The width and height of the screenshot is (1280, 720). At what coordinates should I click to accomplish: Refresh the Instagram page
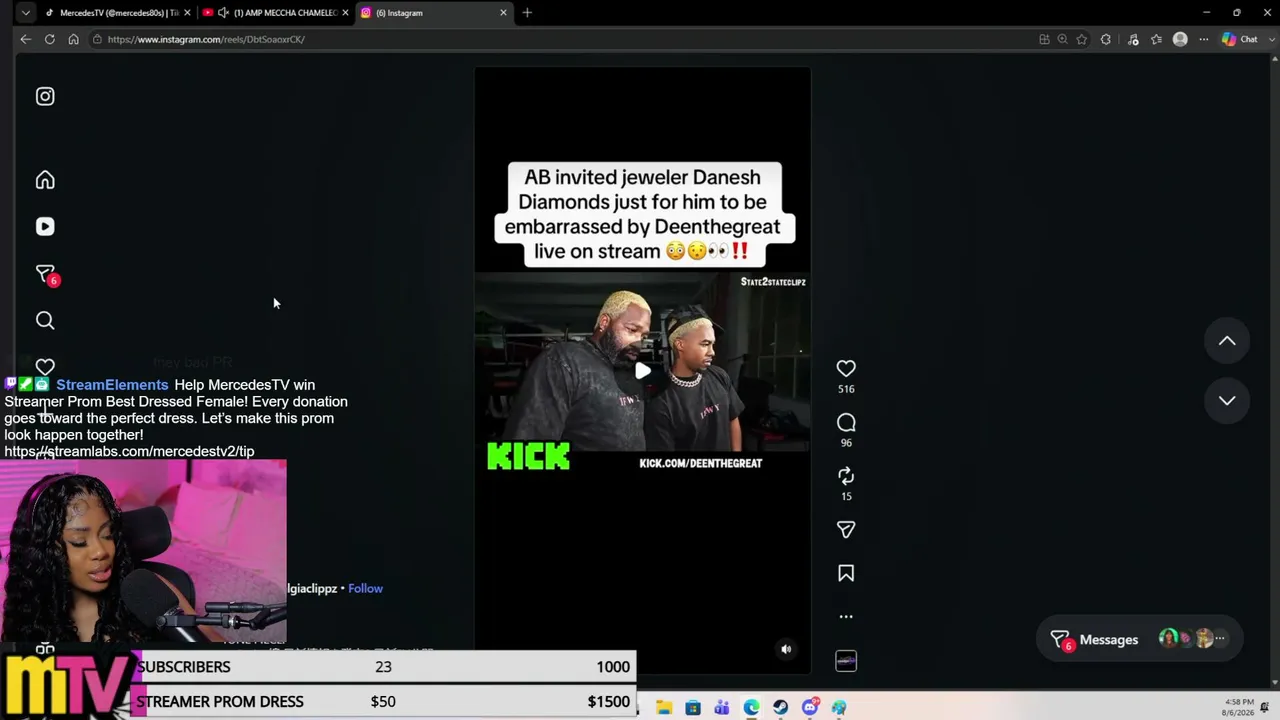click(x=49, y=39)
